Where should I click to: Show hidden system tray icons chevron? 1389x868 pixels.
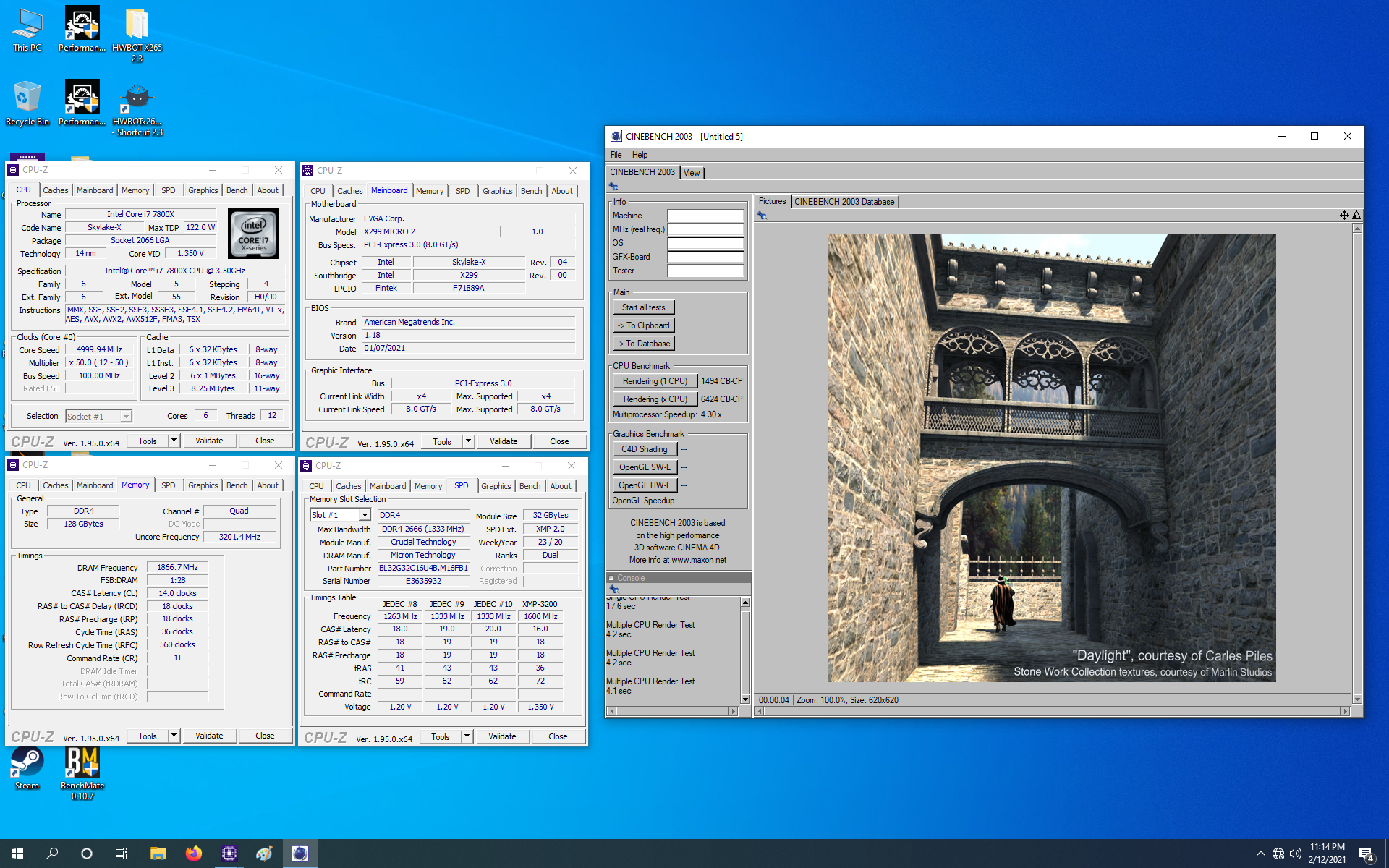pos(1260,854)
